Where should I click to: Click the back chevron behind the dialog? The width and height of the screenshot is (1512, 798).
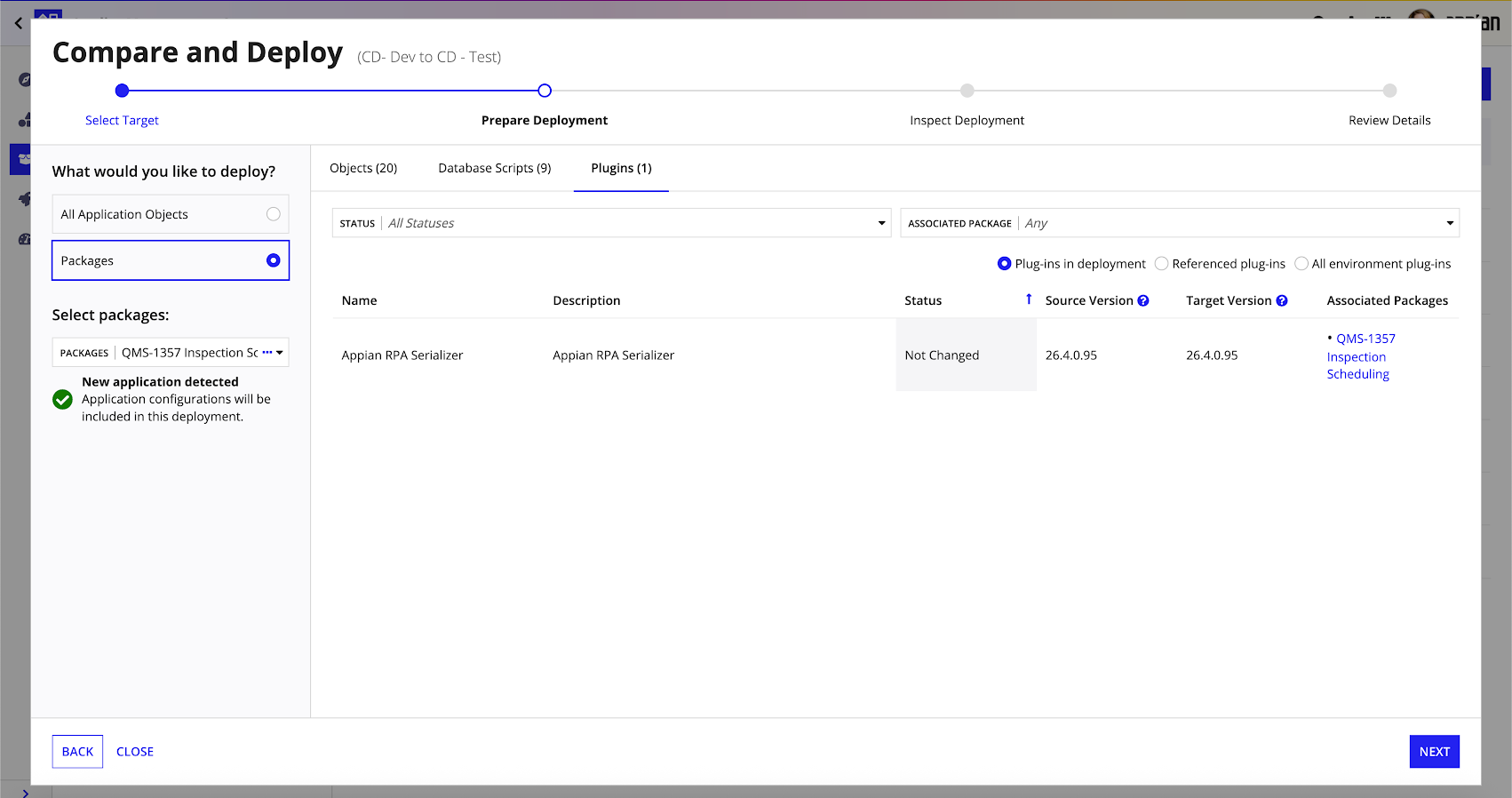(x=19, y=23)
